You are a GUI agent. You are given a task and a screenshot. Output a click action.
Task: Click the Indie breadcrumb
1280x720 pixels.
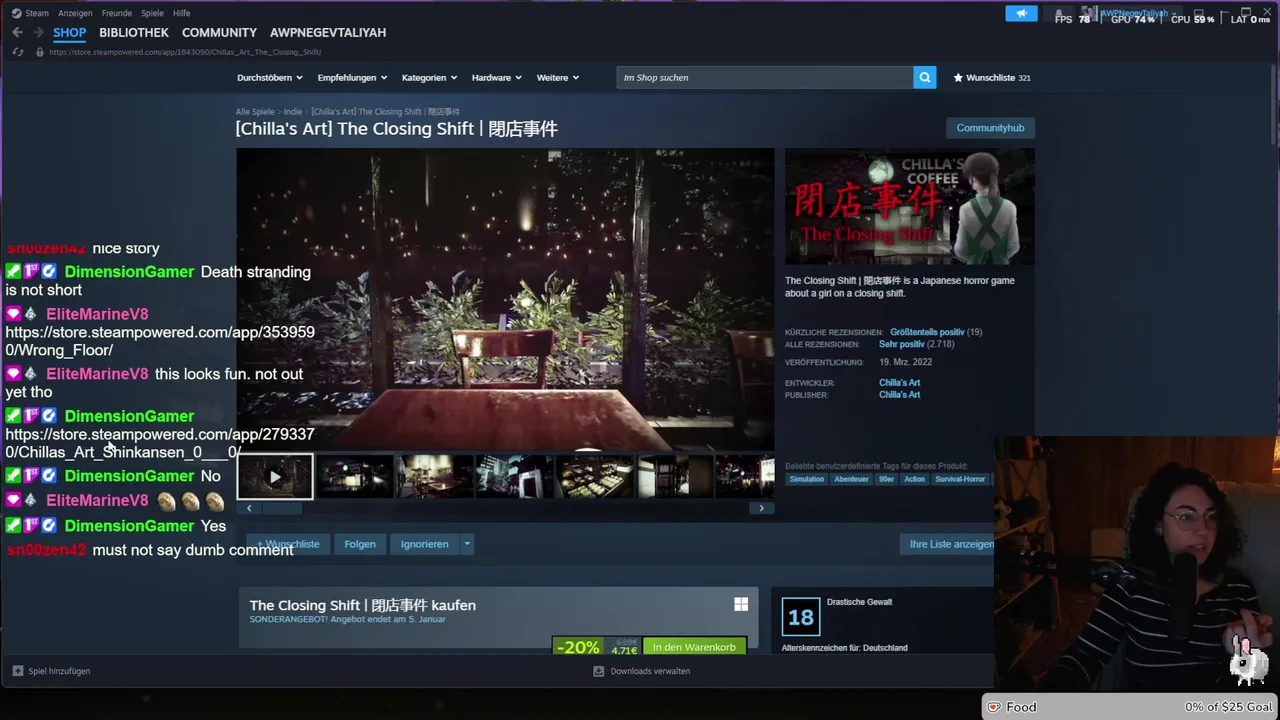[x=293, y=112]
